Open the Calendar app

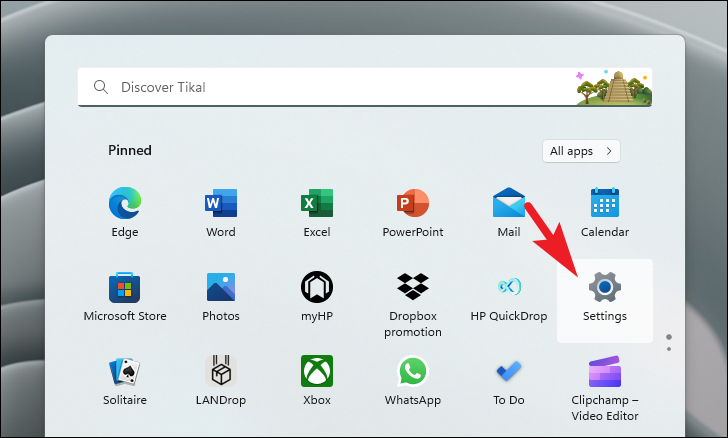pyautogui.click(x=604, y=203)
